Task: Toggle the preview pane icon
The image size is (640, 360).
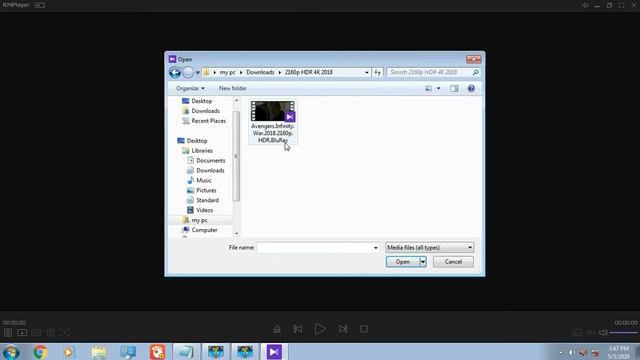Action: 454,89
